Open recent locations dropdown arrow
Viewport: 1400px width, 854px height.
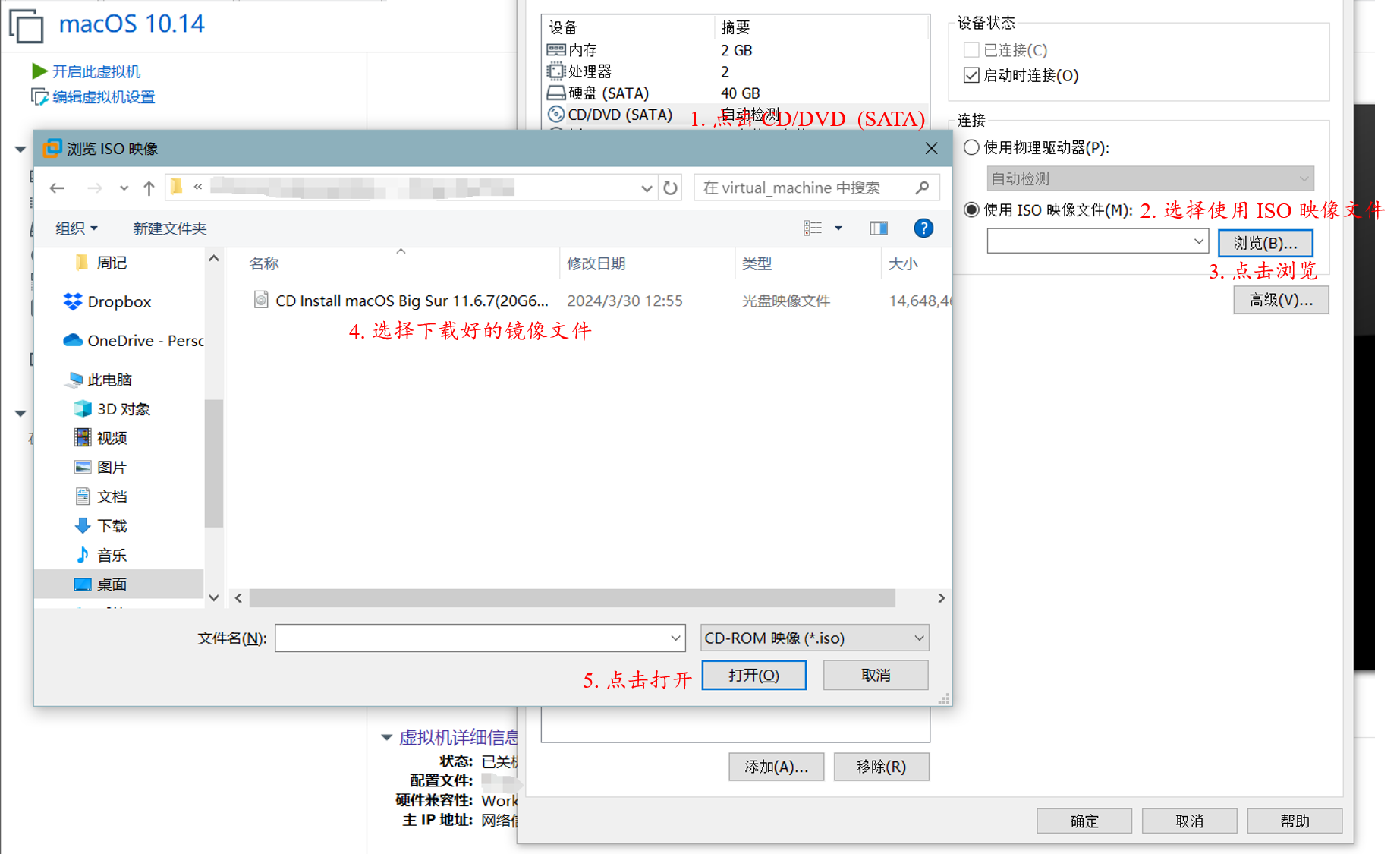[124, 188]
